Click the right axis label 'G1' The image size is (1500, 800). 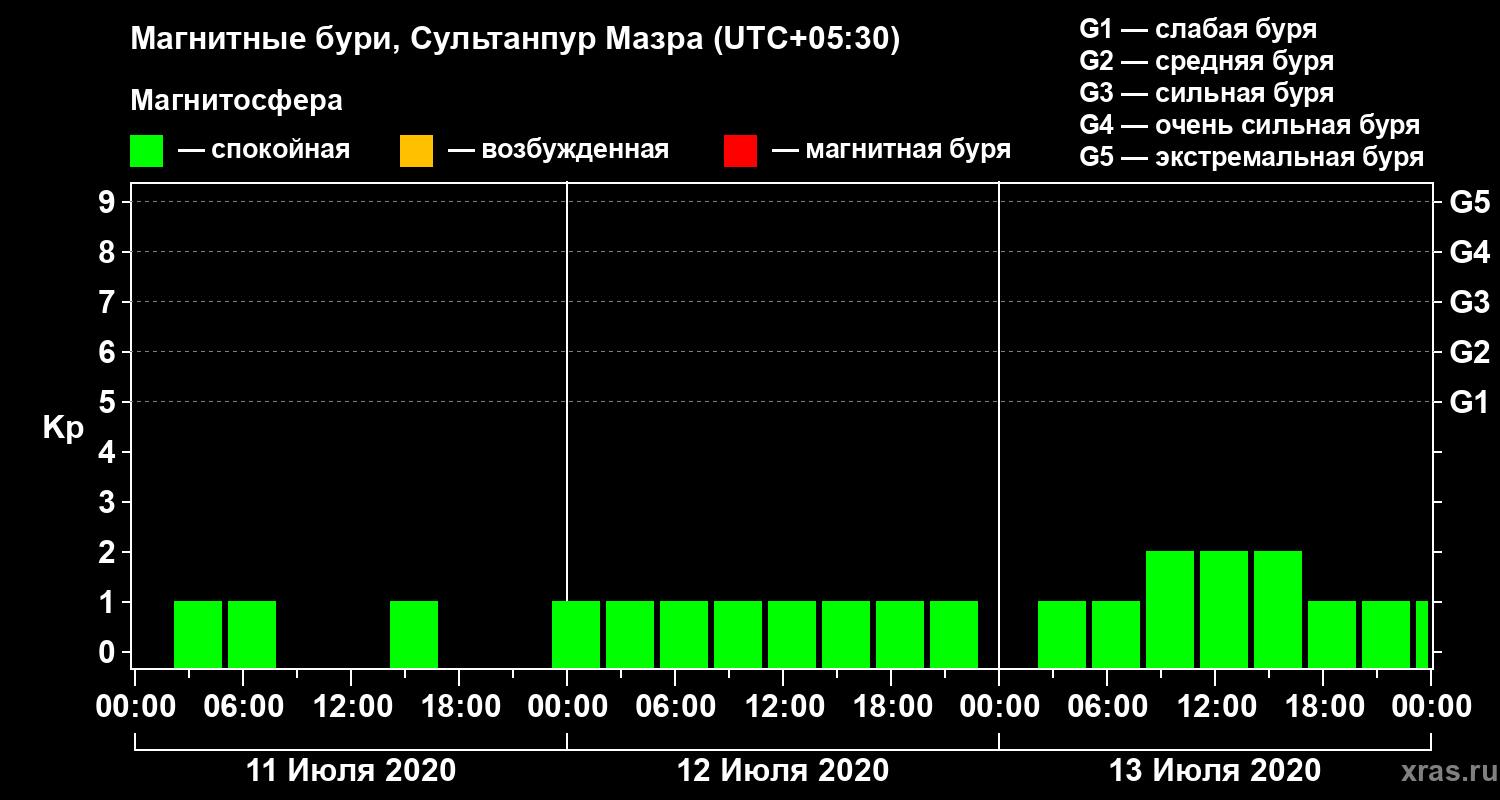(1469, 402)
